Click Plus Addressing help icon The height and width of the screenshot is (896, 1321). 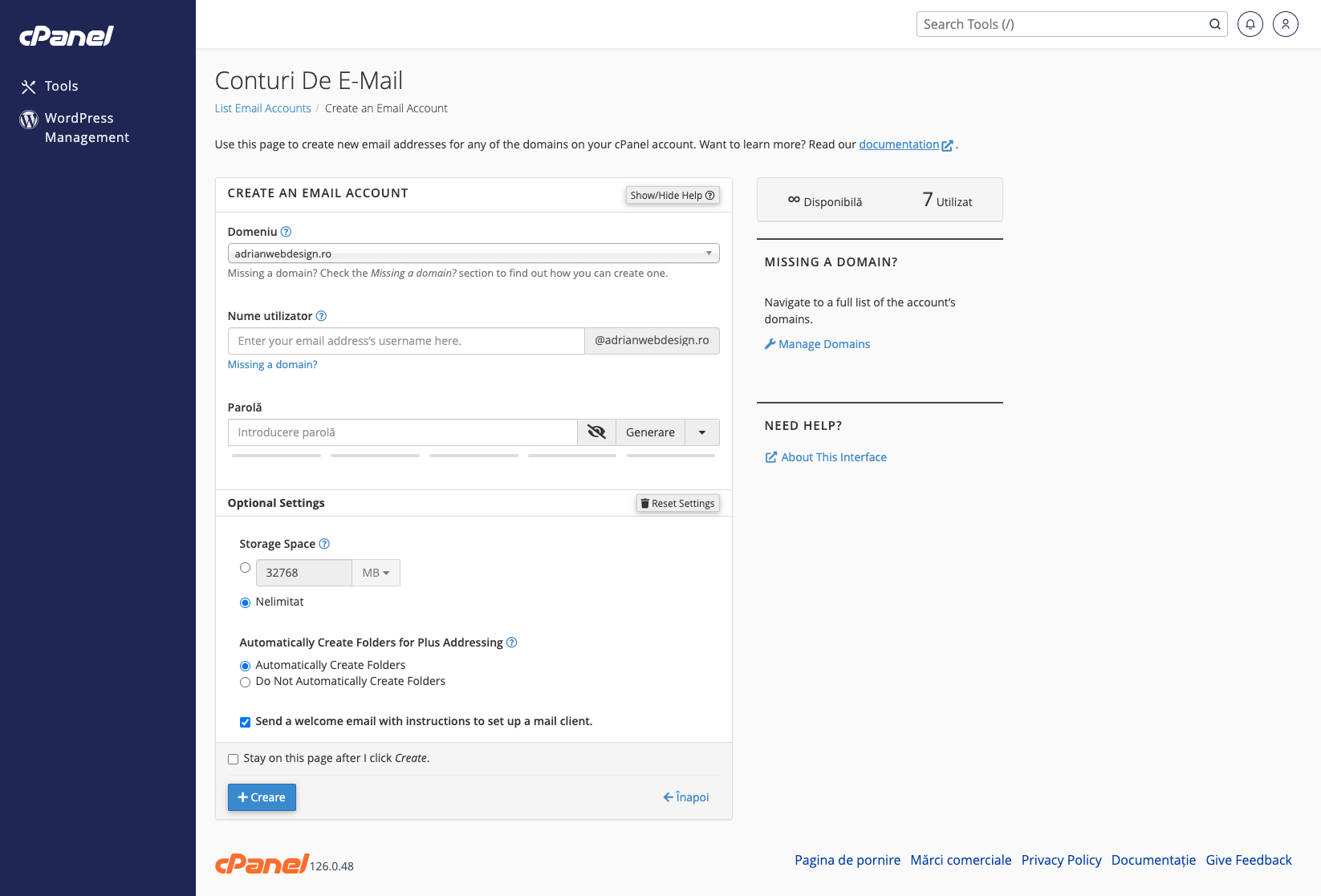click(512, 643)
